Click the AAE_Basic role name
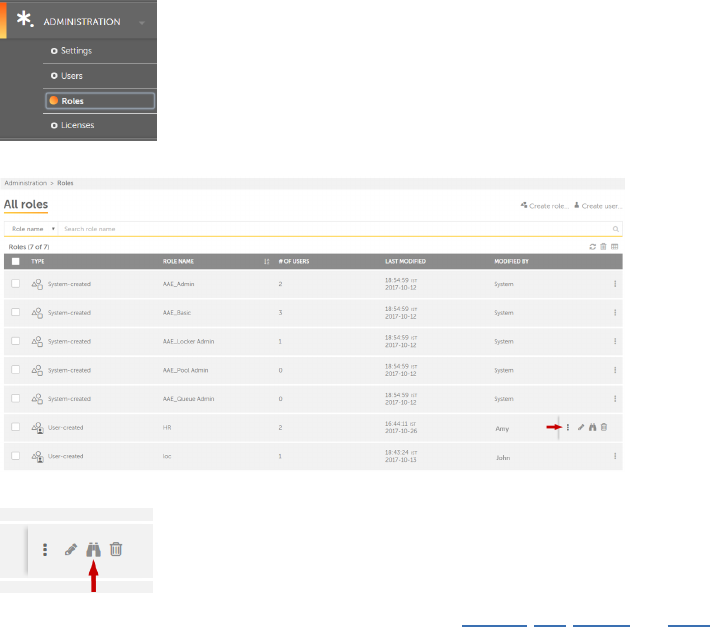 tap(177, 312)
